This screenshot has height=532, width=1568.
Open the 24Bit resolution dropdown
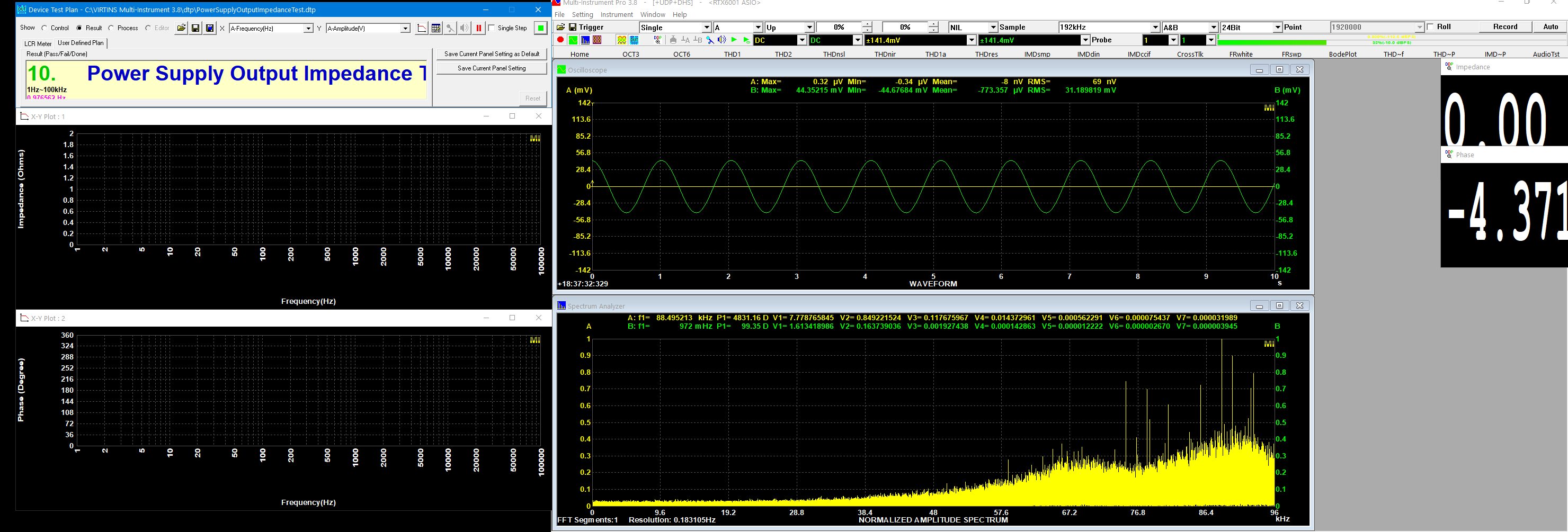(x=1278, y=28)
